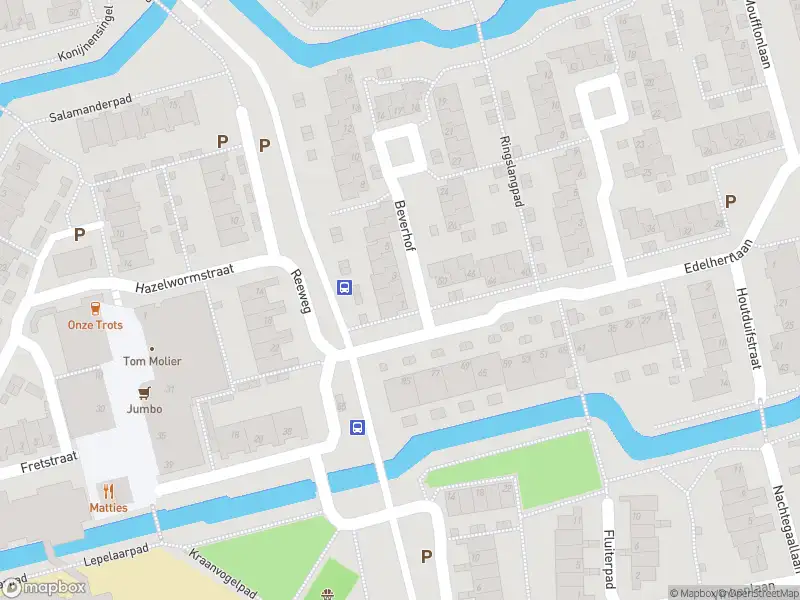Open the Mapbox logo link
Image resolution: width=800 pixels, height=600 pixels.
tap(43, 588)
